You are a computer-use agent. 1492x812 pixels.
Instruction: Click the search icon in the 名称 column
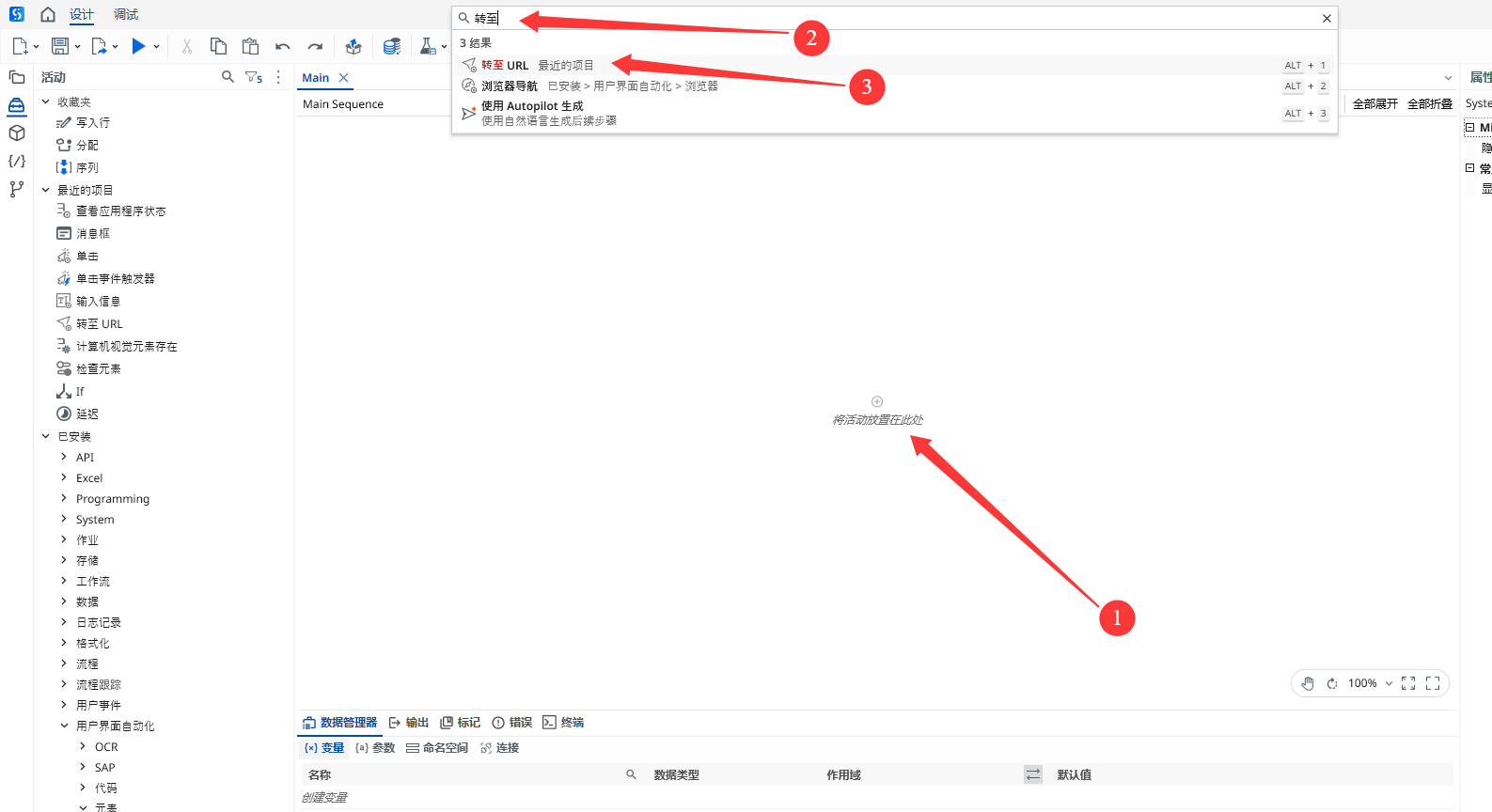pos(631,774)
